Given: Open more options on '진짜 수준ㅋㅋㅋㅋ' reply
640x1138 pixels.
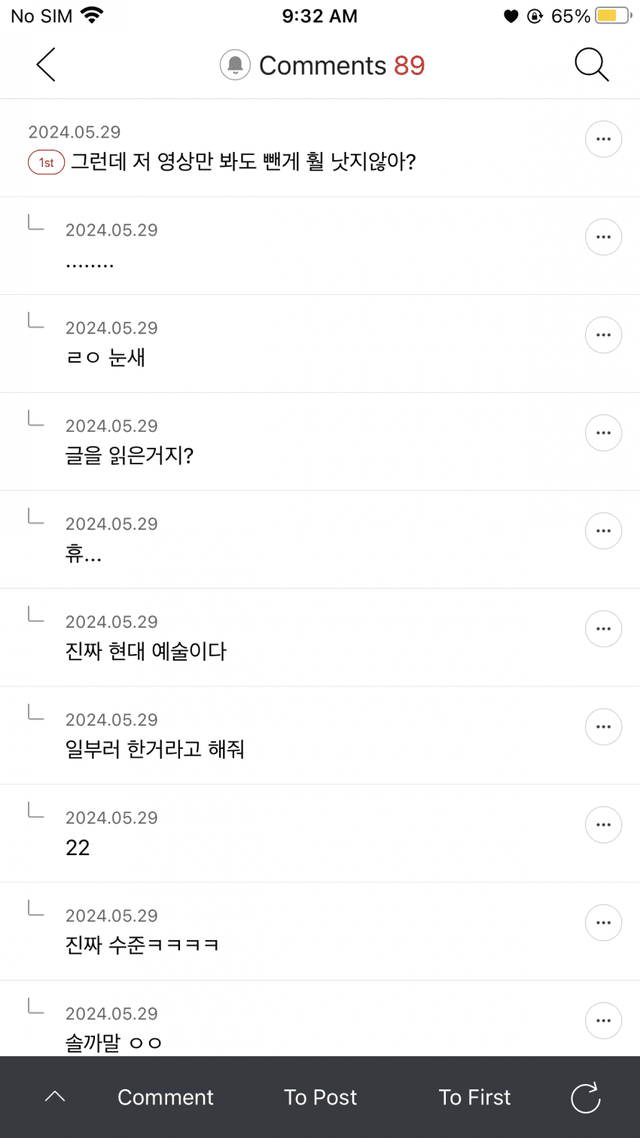Looking at the screenshot, I should pos(602,923).
